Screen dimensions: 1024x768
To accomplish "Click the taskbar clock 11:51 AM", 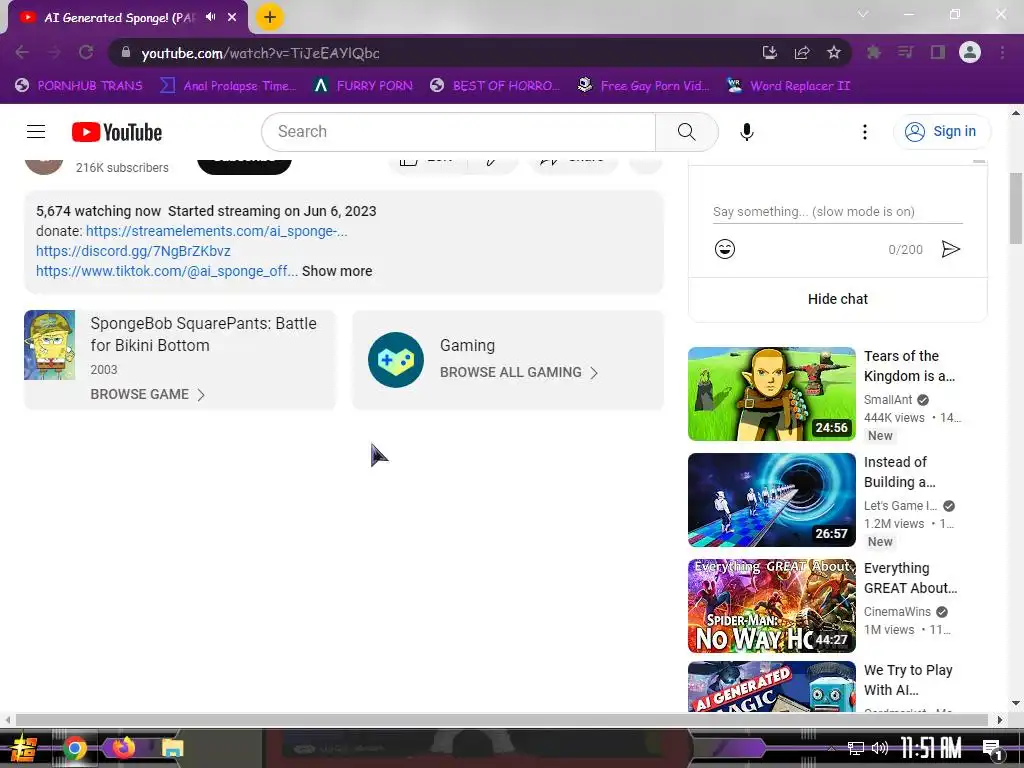I will tap(932, 748).
